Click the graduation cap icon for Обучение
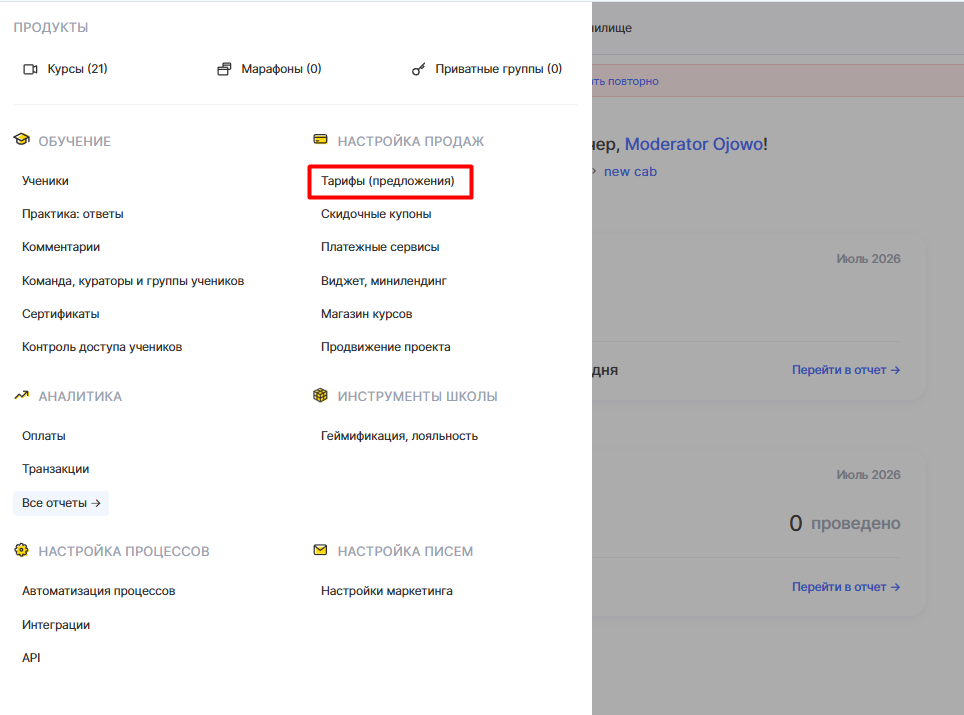 click(x=22, y=140)
